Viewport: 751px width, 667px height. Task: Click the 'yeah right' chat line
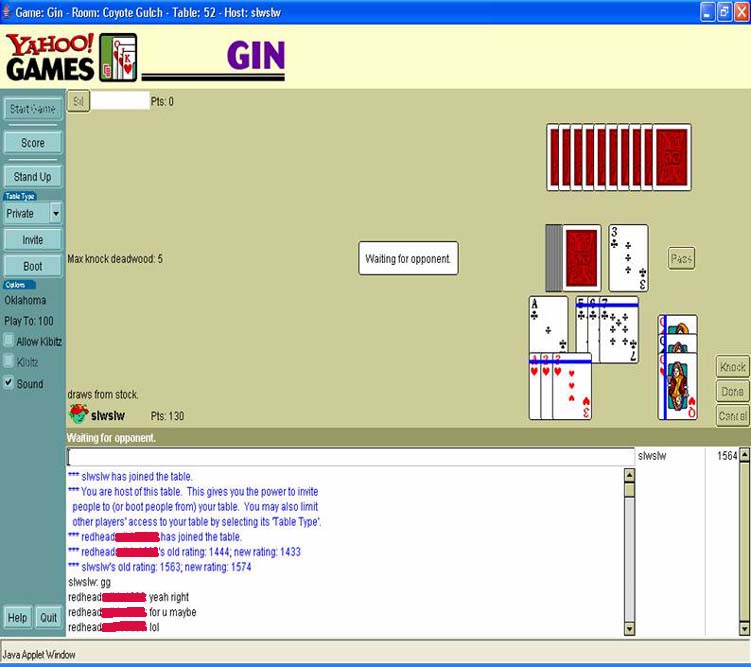click(169, 597)
